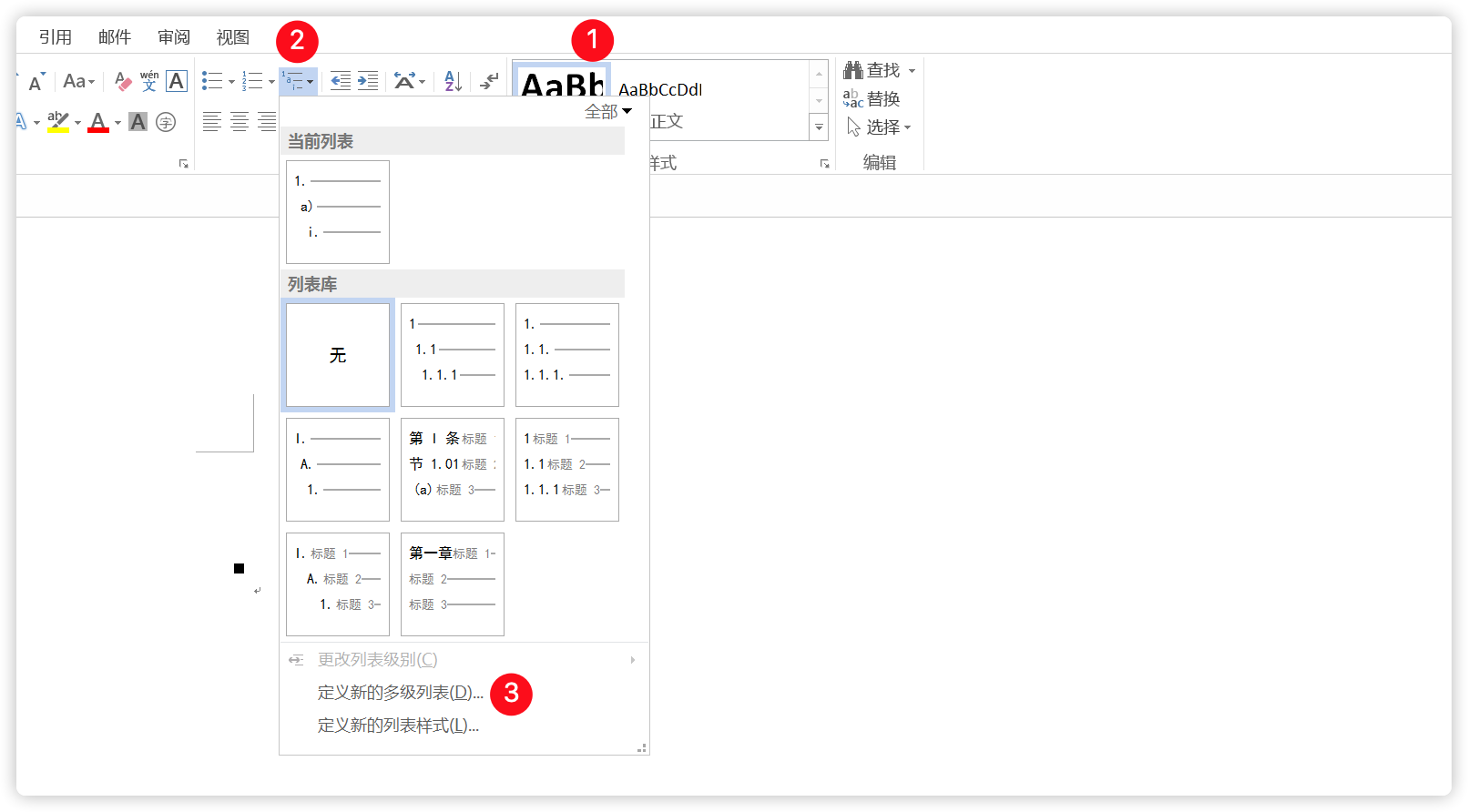Open 更改列表级别(C) submenu

point(464,660)
